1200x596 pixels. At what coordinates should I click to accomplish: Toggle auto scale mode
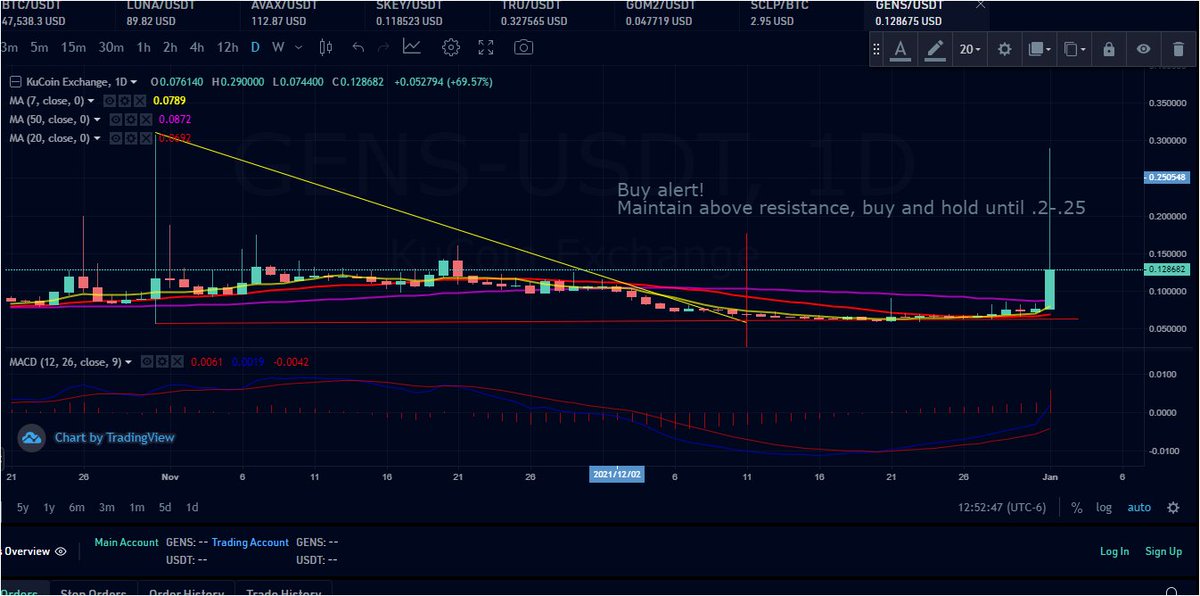(1139, 508)
